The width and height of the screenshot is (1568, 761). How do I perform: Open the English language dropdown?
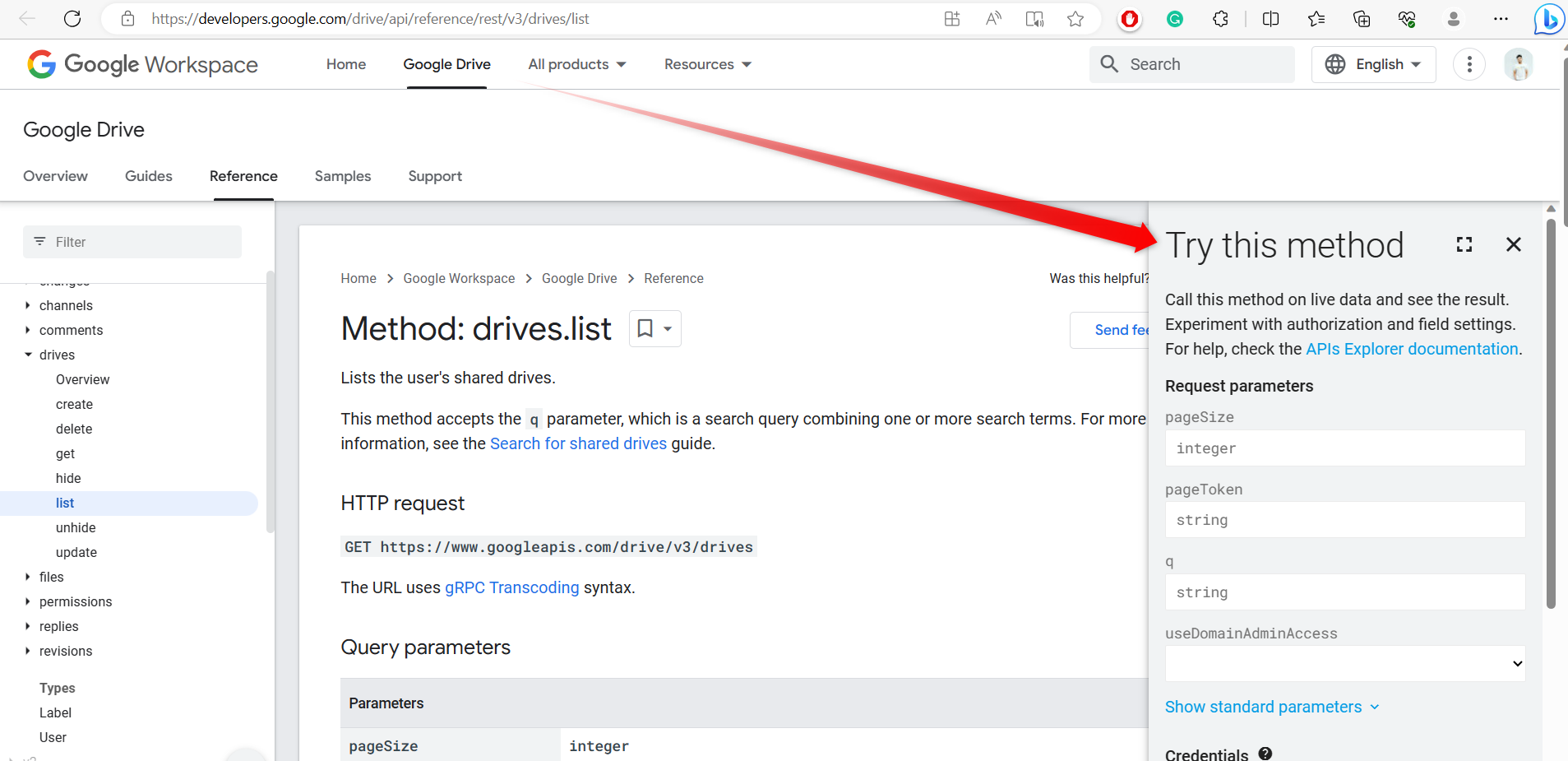pyautogui.click(x=1374, y=64)
